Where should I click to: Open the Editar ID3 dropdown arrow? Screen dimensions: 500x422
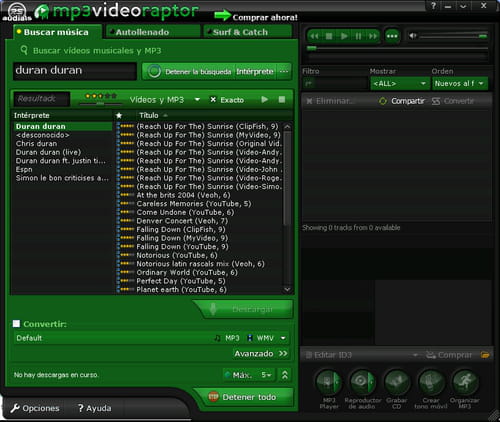(x=415, y=355)
